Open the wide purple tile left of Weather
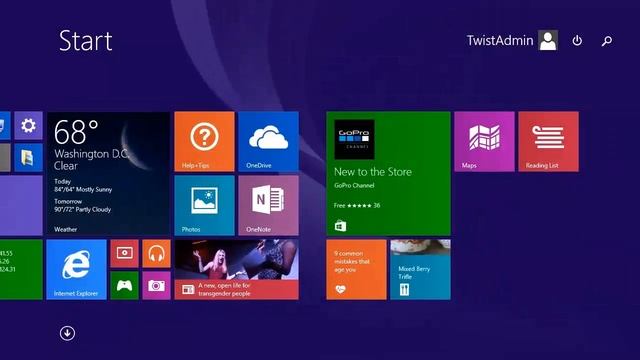 click(x=21, y=205)
